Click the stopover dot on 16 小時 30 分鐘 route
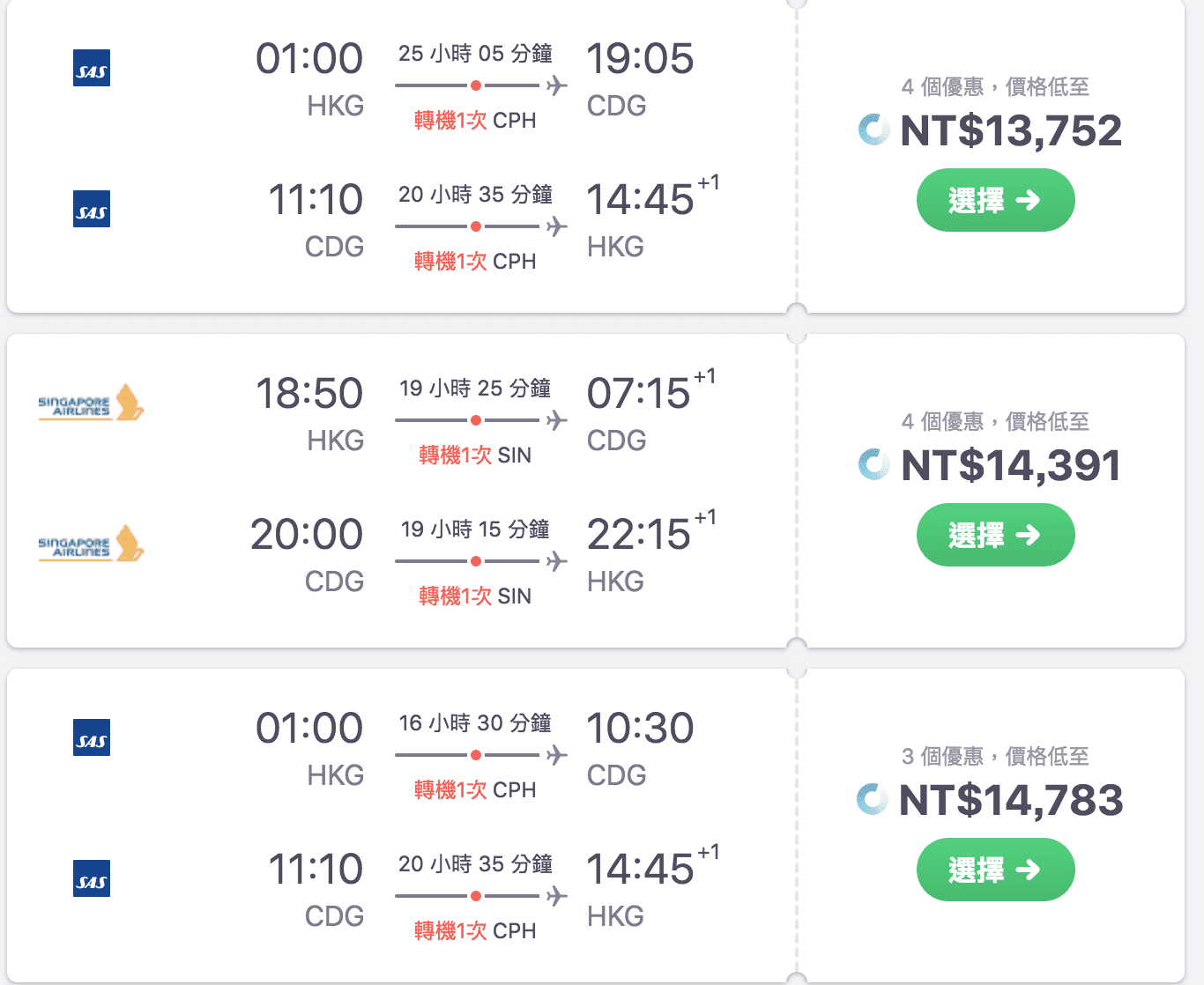This screenshot has height=985, width=1204. tap(477, 755)
